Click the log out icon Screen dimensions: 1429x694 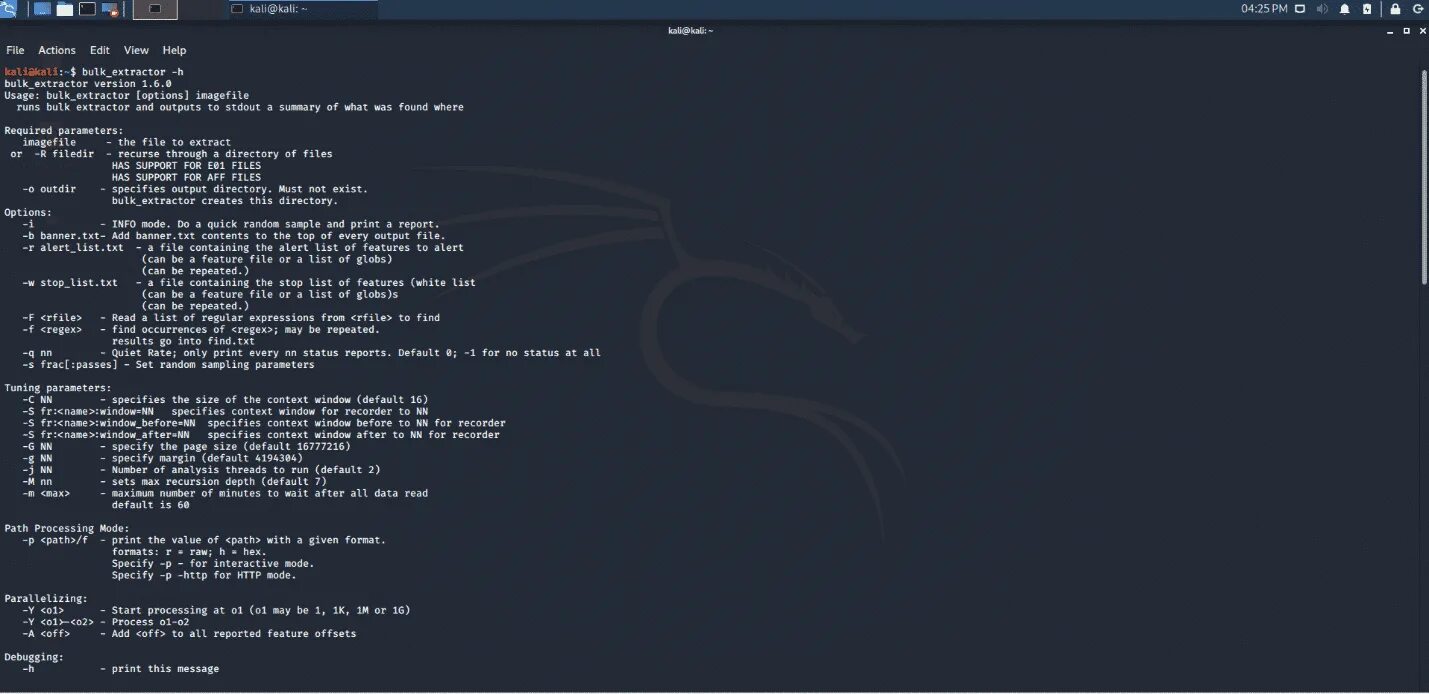[x=1418, y=9]
